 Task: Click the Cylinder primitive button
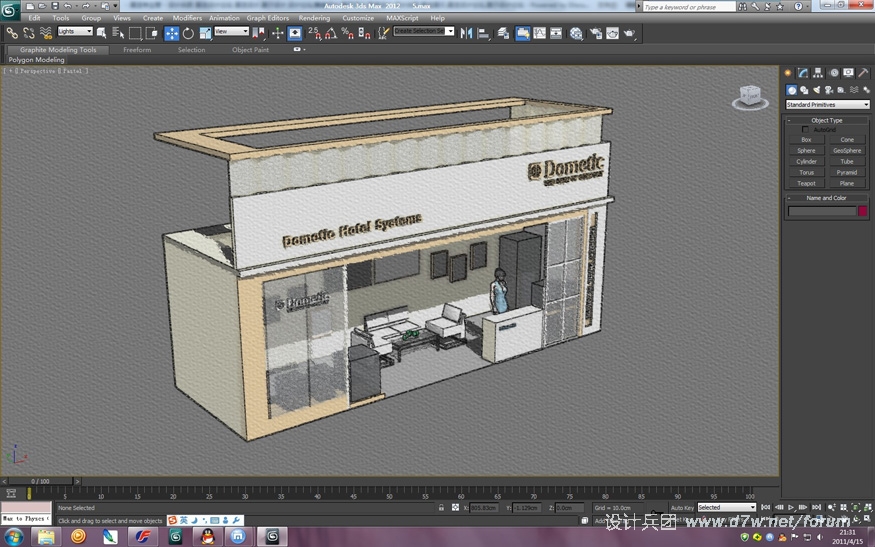click(806, 161)
